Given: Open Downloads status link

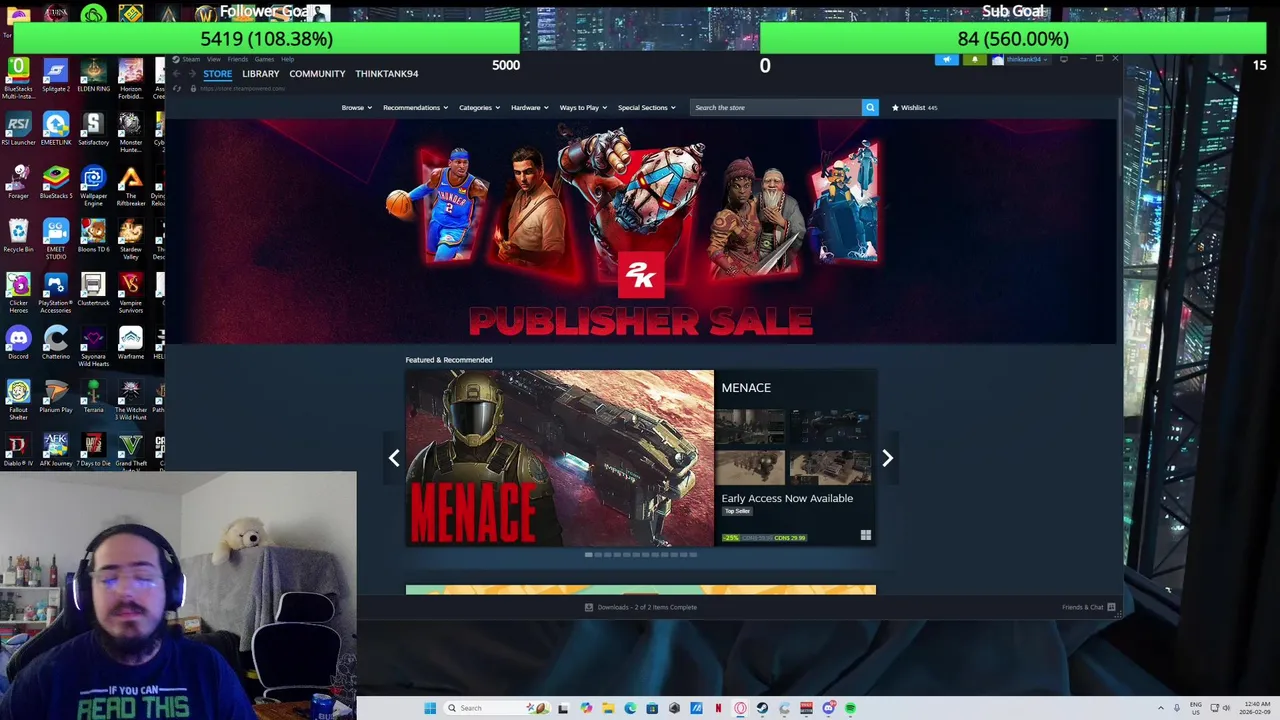Looking at the screenshot, I should 641,607.
